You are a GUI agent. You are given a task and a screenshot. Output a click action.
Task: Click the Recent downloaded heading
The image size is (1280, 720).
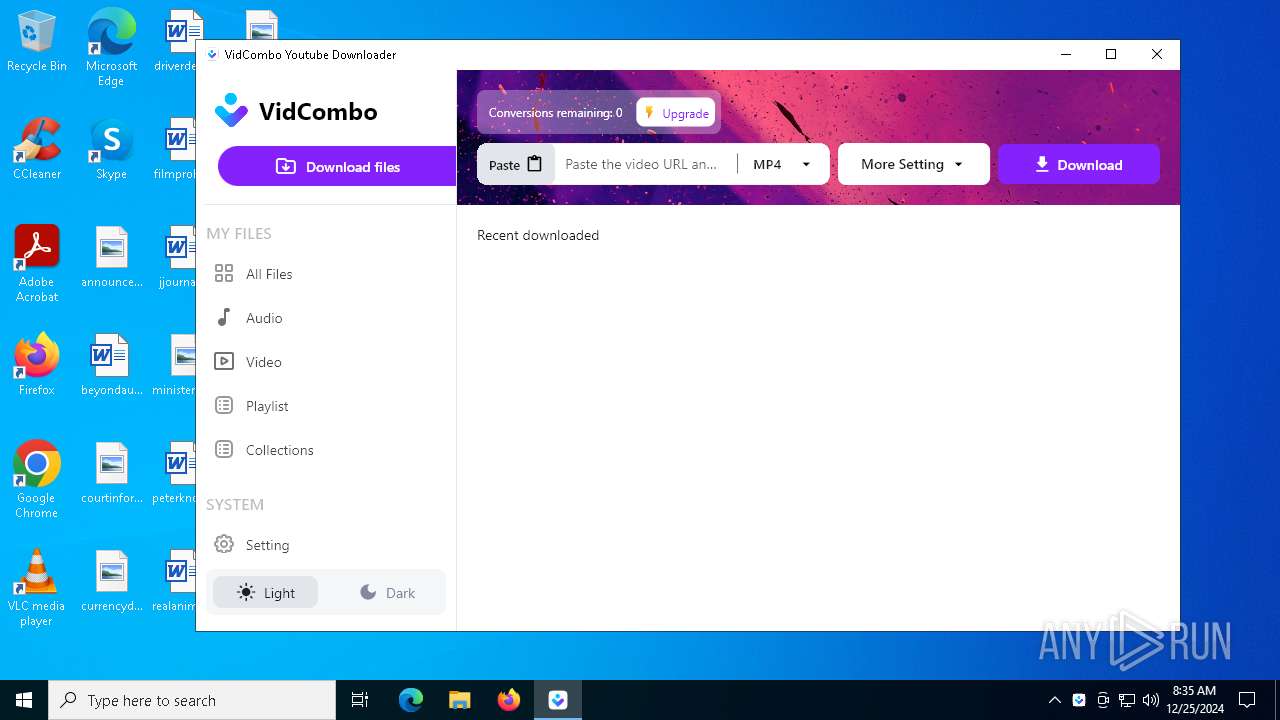(x=538, y=235)
